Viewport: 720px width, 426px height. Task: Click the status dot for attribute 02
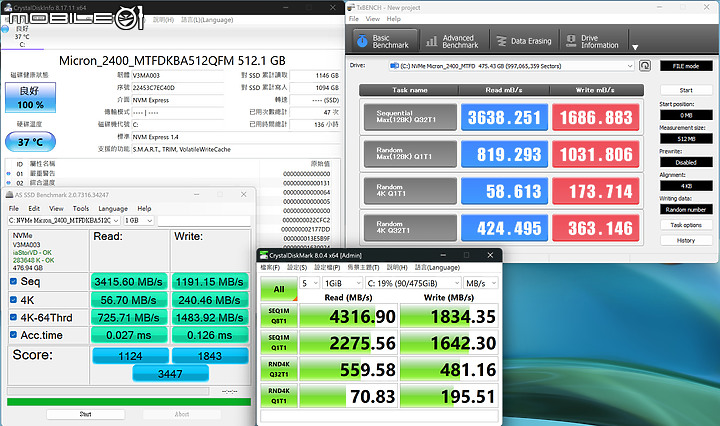coord(9,183)
